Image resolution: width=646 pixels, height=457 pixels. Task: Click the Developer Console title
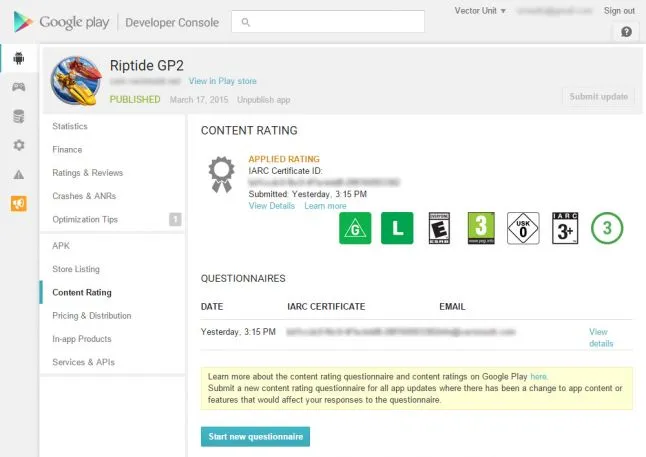click(172, 22)
